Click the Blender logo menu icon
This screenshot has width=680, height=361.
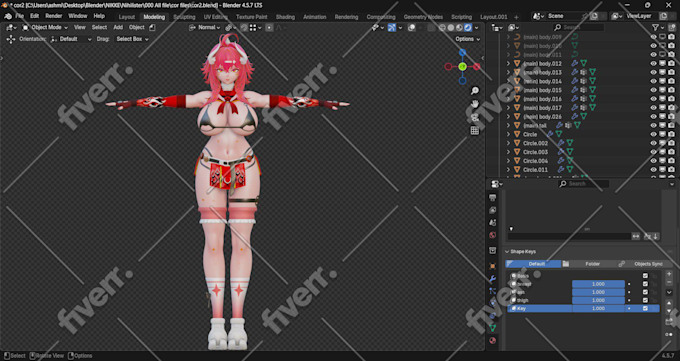coord(8,16)
